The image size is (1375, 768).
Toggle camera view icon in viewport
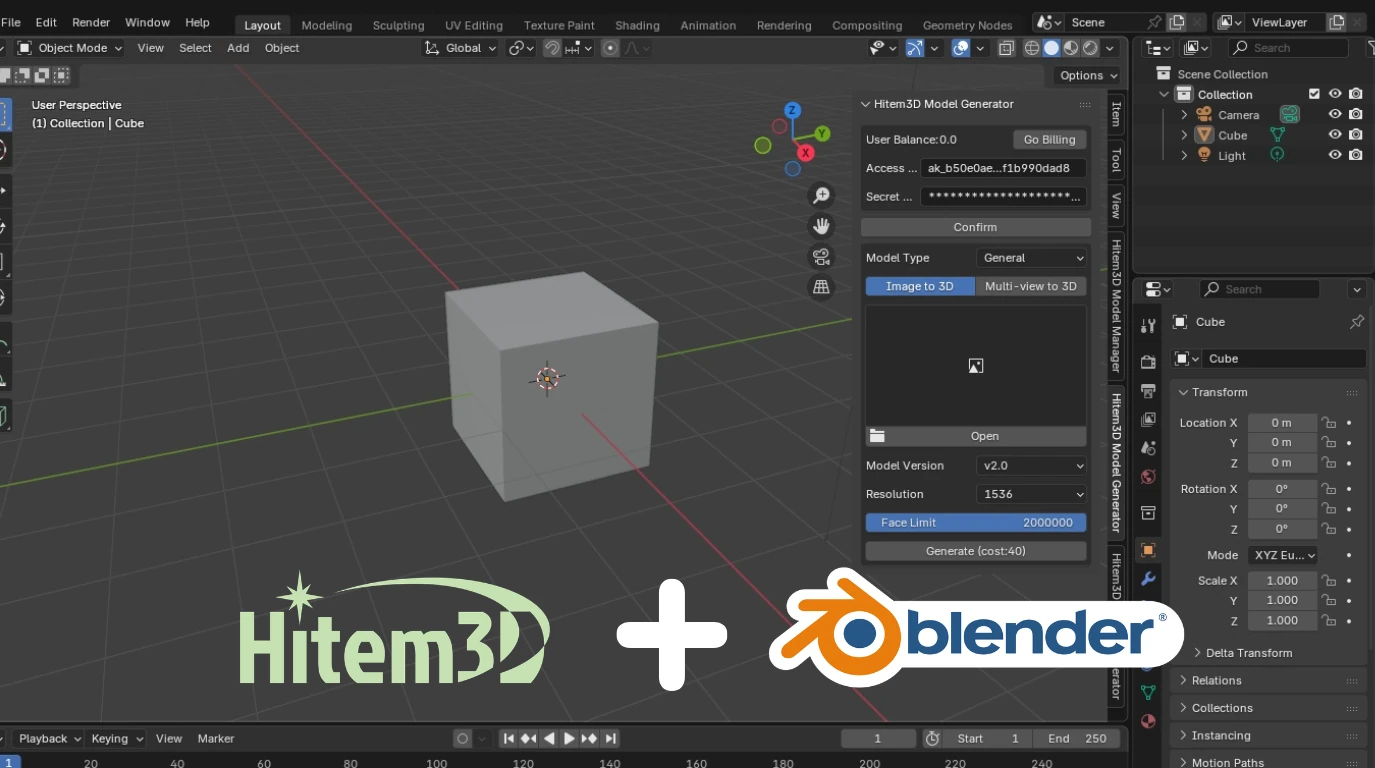point(821,257)
